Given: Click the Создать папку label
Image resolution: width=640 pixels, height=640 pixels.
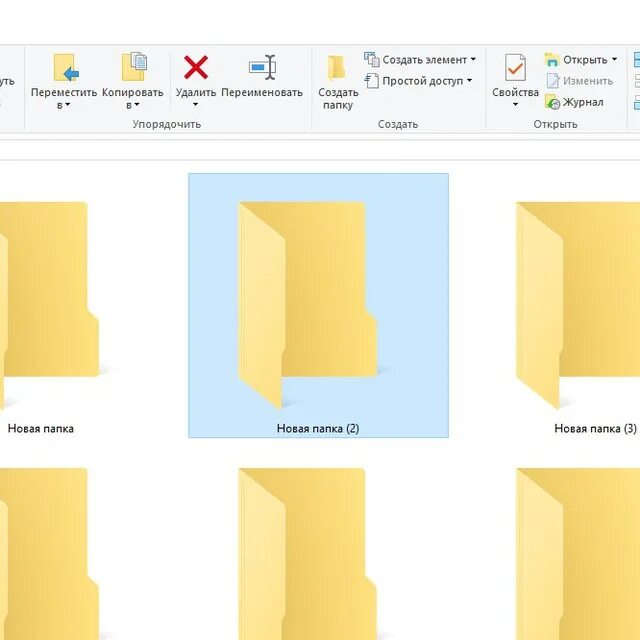Looking at the screenshot, I should point(338,99).
